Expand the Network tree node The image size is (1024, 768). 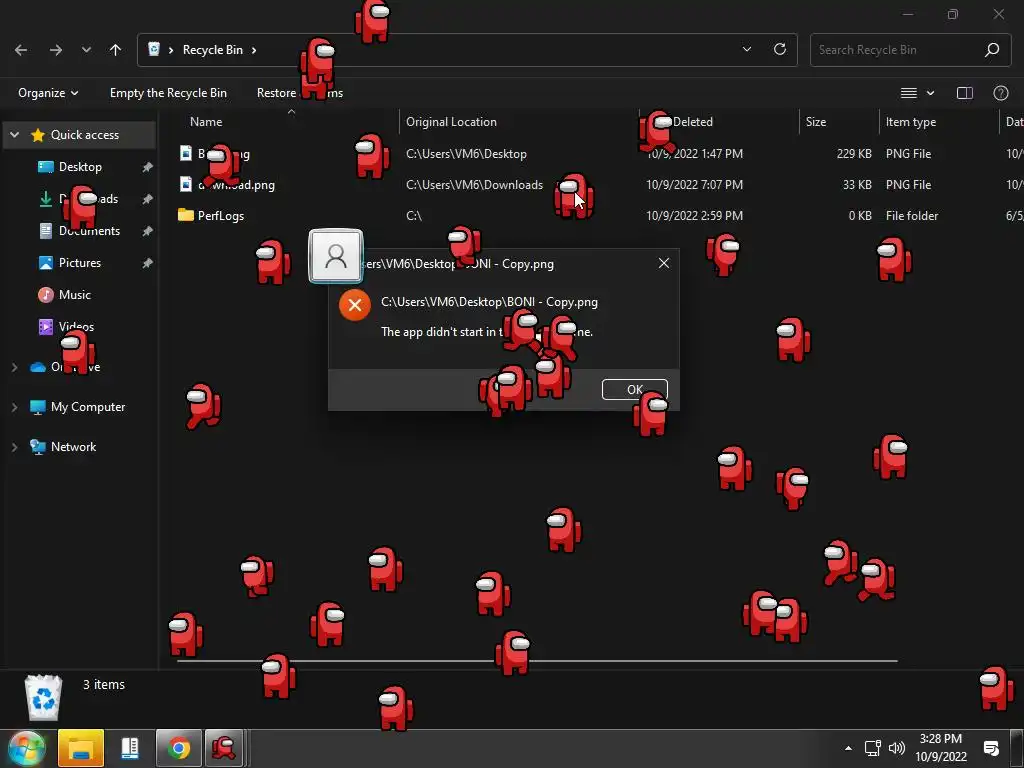14,447
